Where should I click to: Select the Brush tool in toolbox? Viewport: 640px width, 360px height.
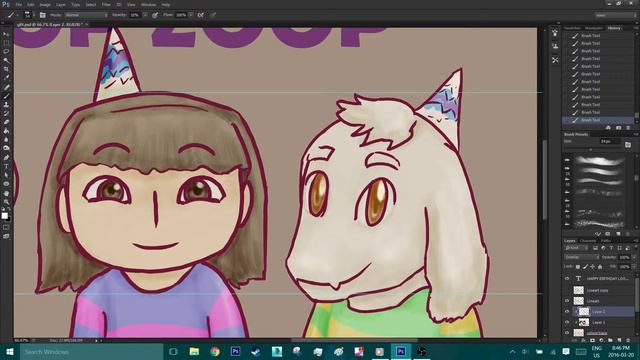coord(6,96)
